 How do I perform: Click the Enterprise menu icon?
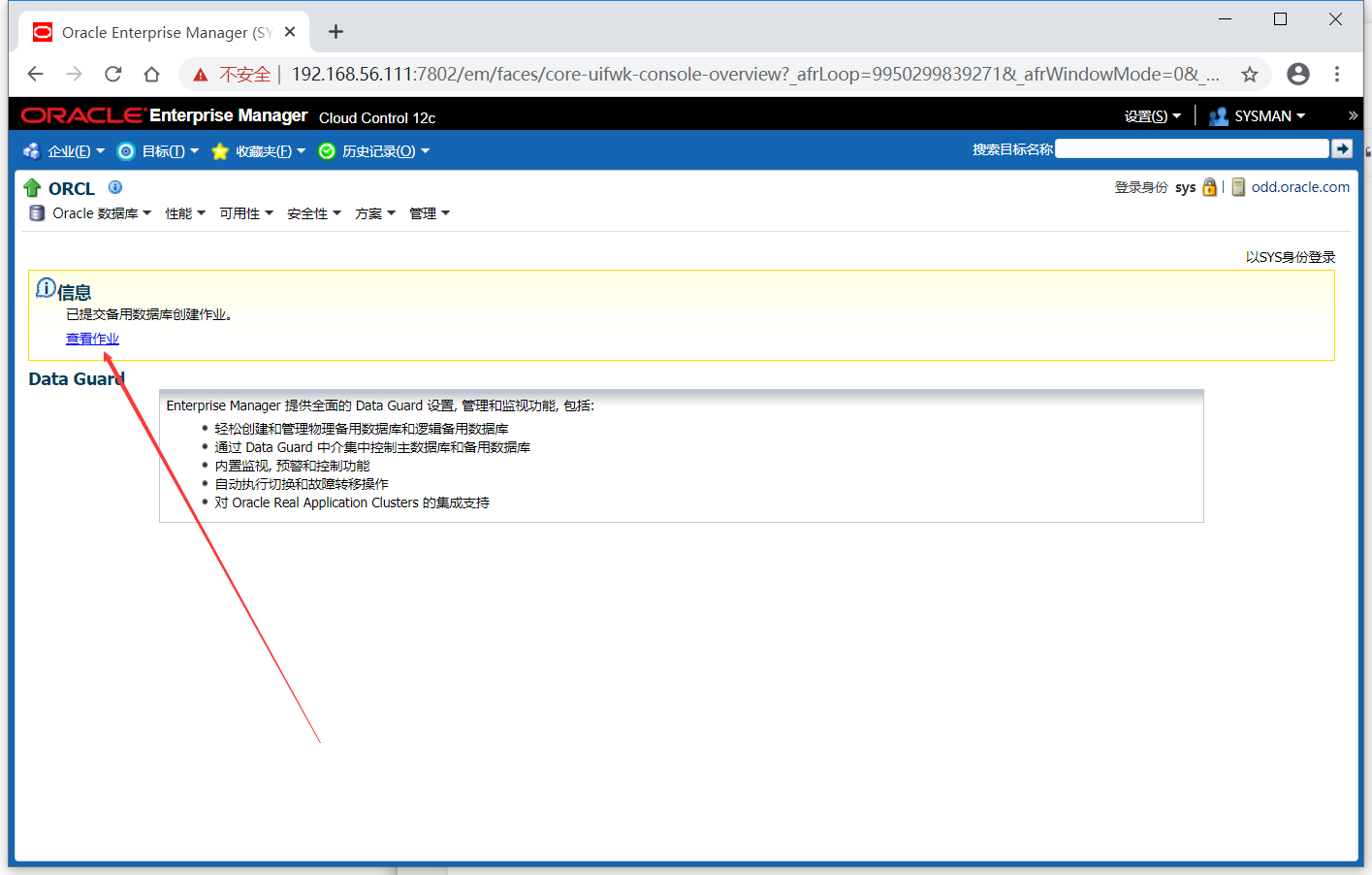pos(32,151)
